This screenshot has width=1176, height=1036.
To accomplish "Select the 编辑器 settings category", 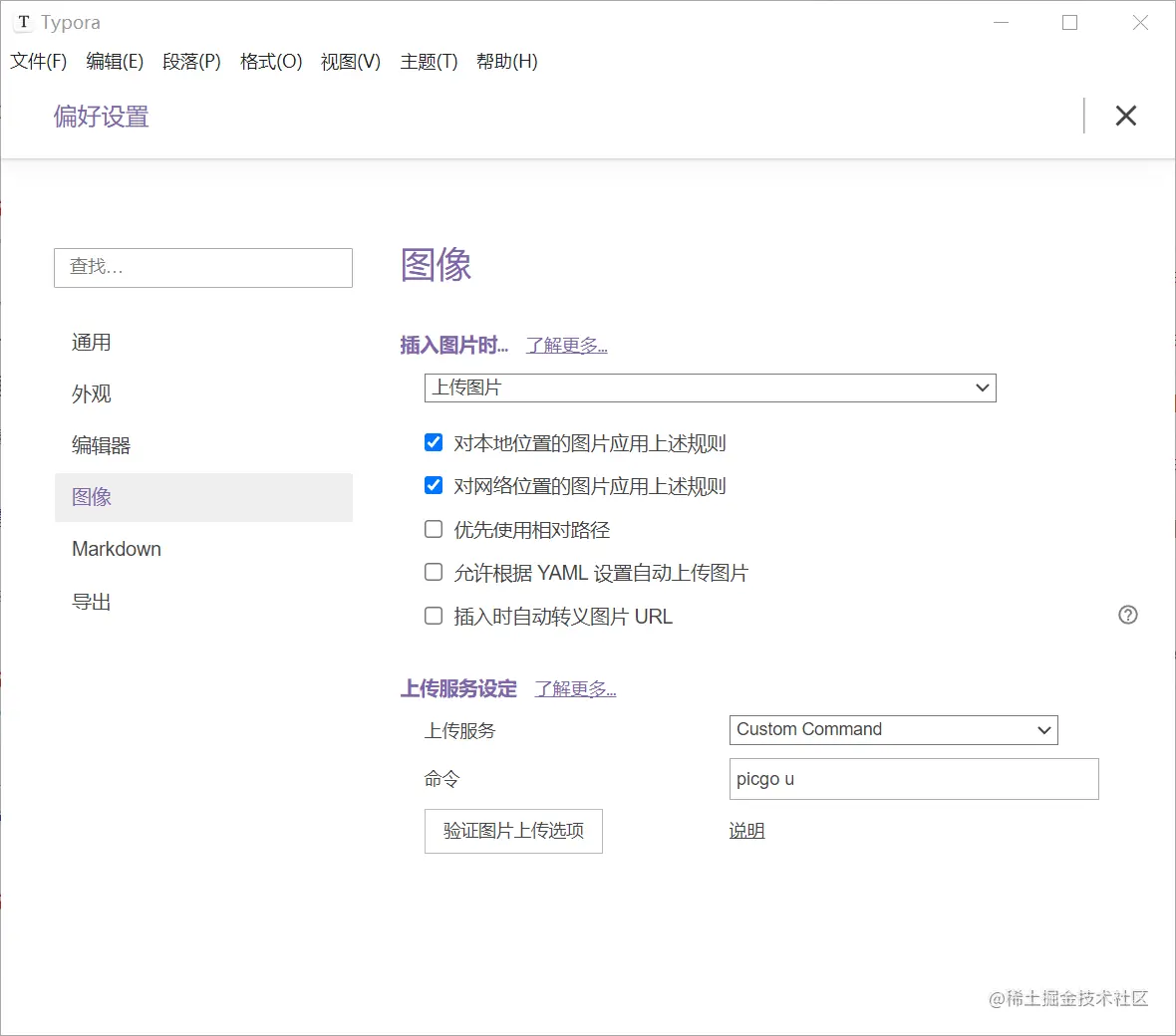I will pyautogui.click(x=203, y=445).
